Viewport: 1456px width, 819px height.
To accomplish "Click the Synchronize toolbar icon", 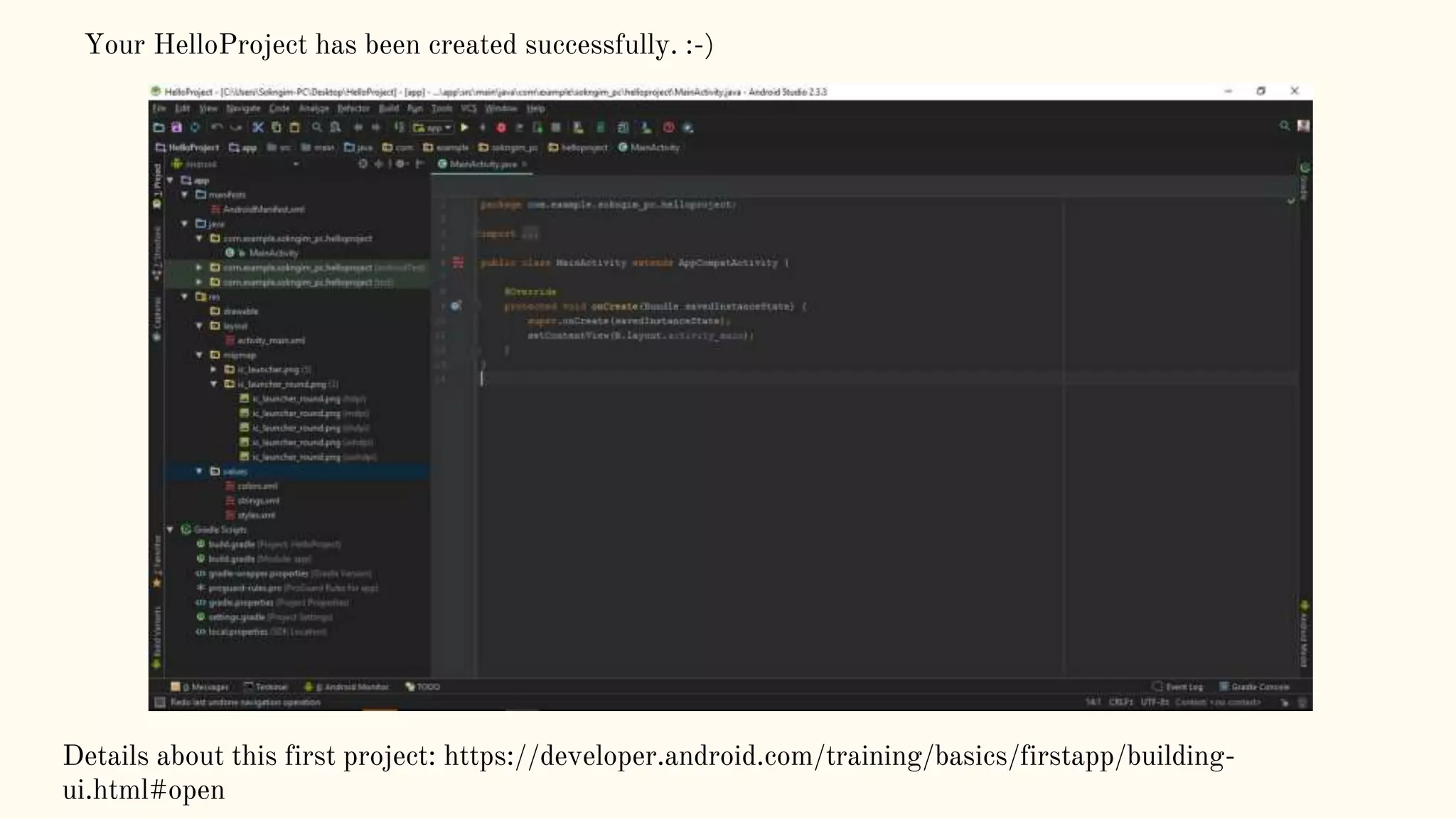I will [195, 128].
